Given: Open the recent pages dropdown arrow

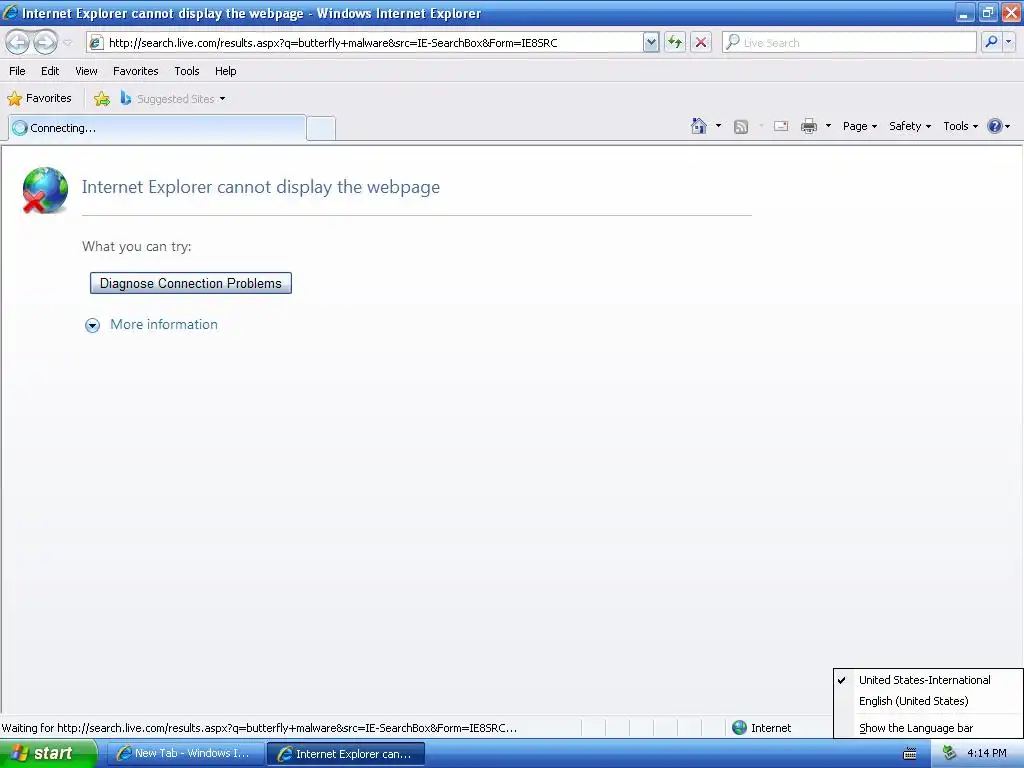Looking at the screenshot, I should (x=67, y=43).
